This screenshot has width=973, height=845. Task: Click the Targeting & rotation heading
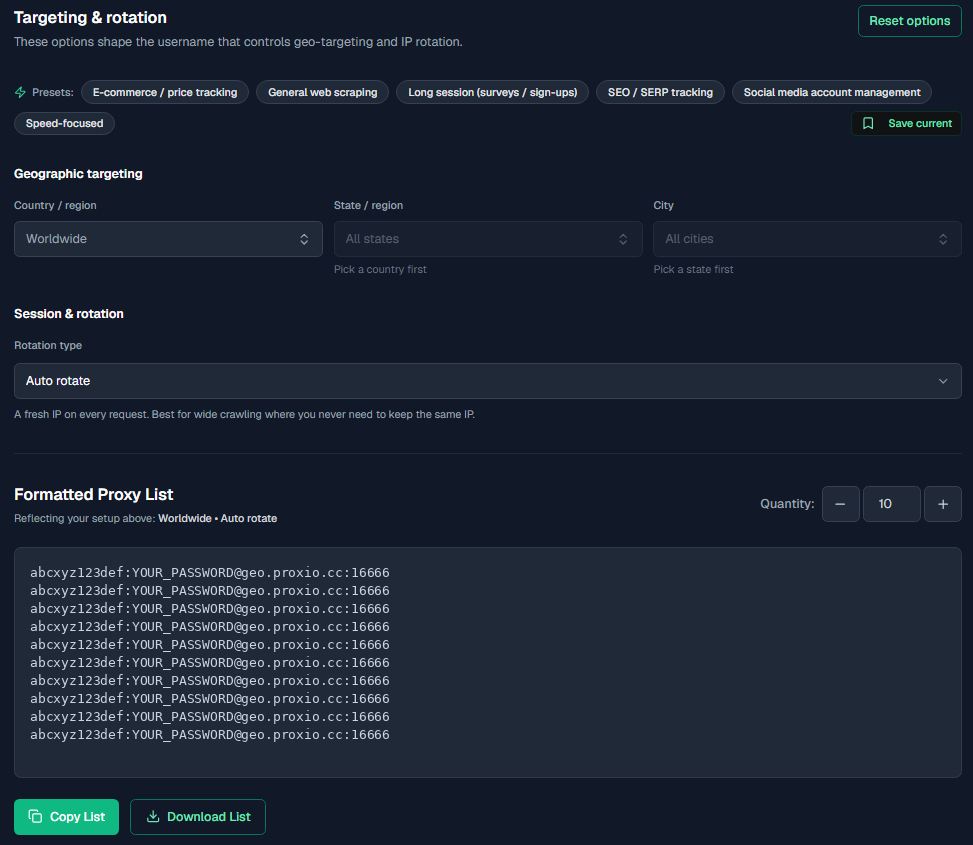coord(91,17)
